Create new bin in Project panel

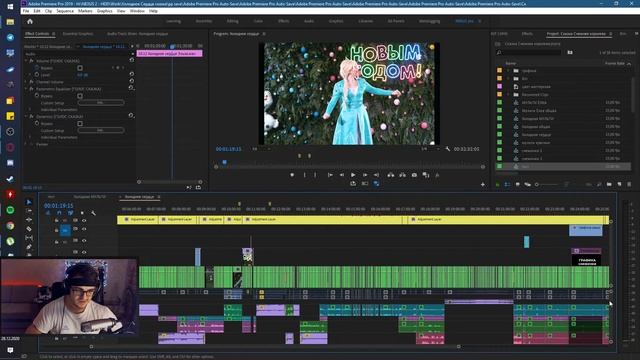(609, 184)
